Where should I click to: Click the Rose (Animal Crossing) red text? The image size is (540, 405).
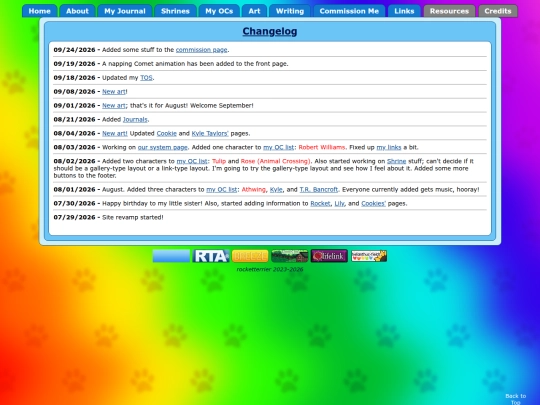(275, 161)
